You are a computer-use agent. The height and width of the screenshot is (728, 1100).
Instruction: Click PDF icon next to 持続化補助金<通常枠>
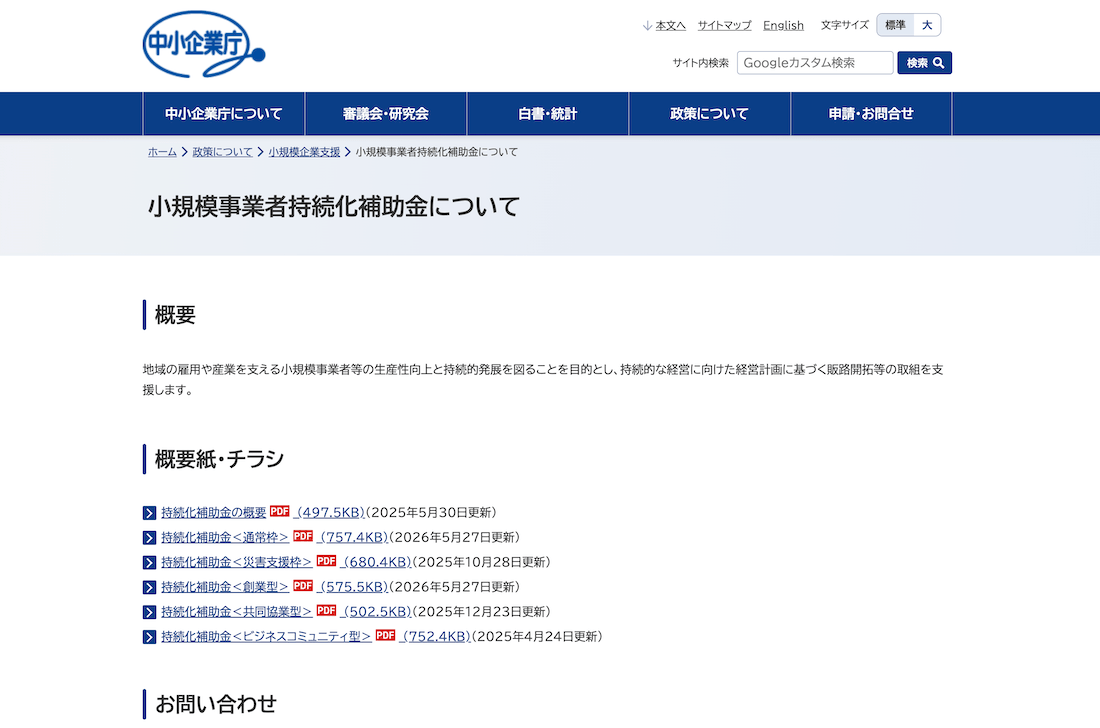(303, 536)
